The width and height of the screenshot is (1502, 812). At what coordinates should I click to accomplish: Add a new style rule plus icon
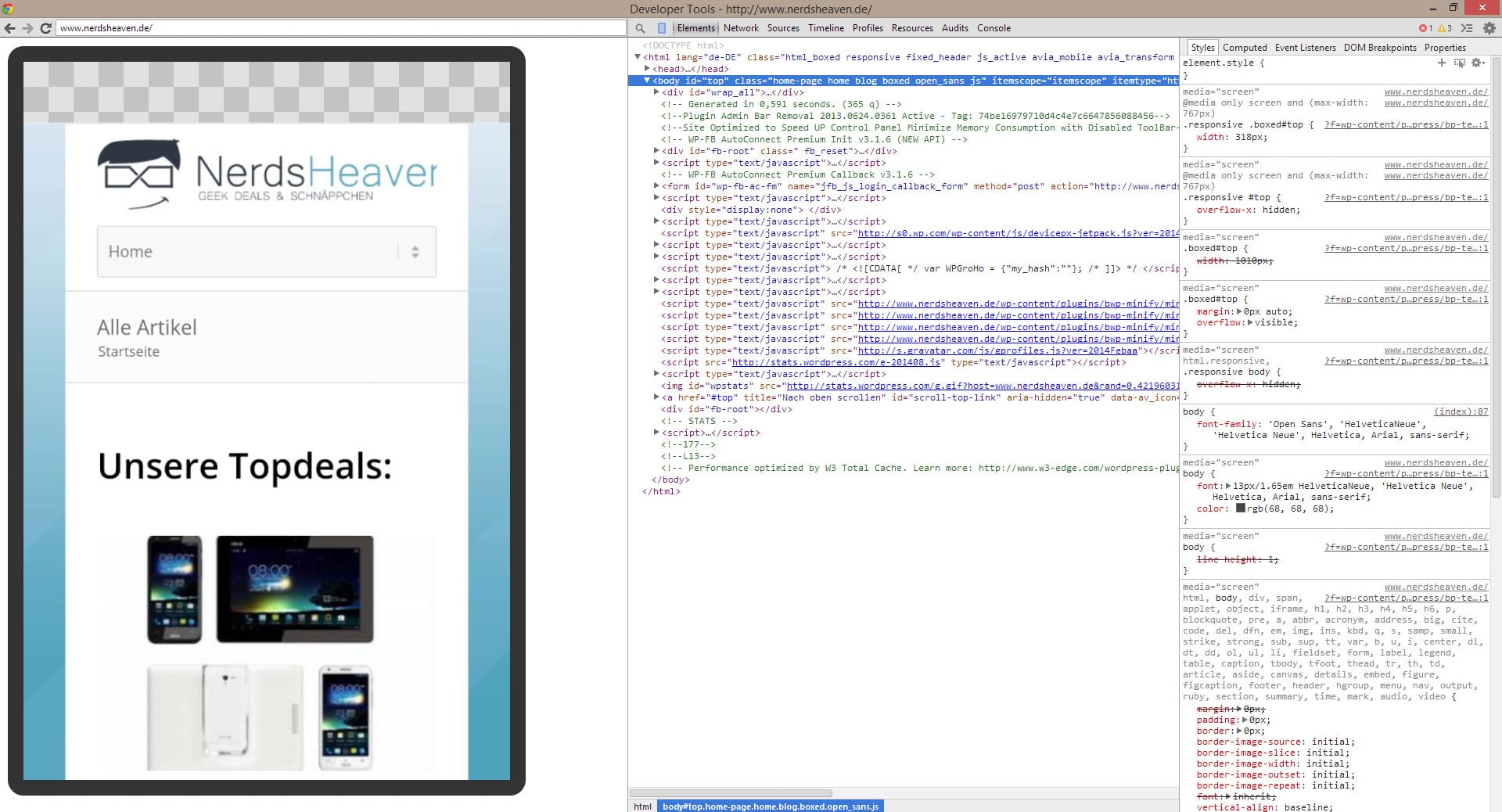pyautogui.click(x=1441, y=63)
